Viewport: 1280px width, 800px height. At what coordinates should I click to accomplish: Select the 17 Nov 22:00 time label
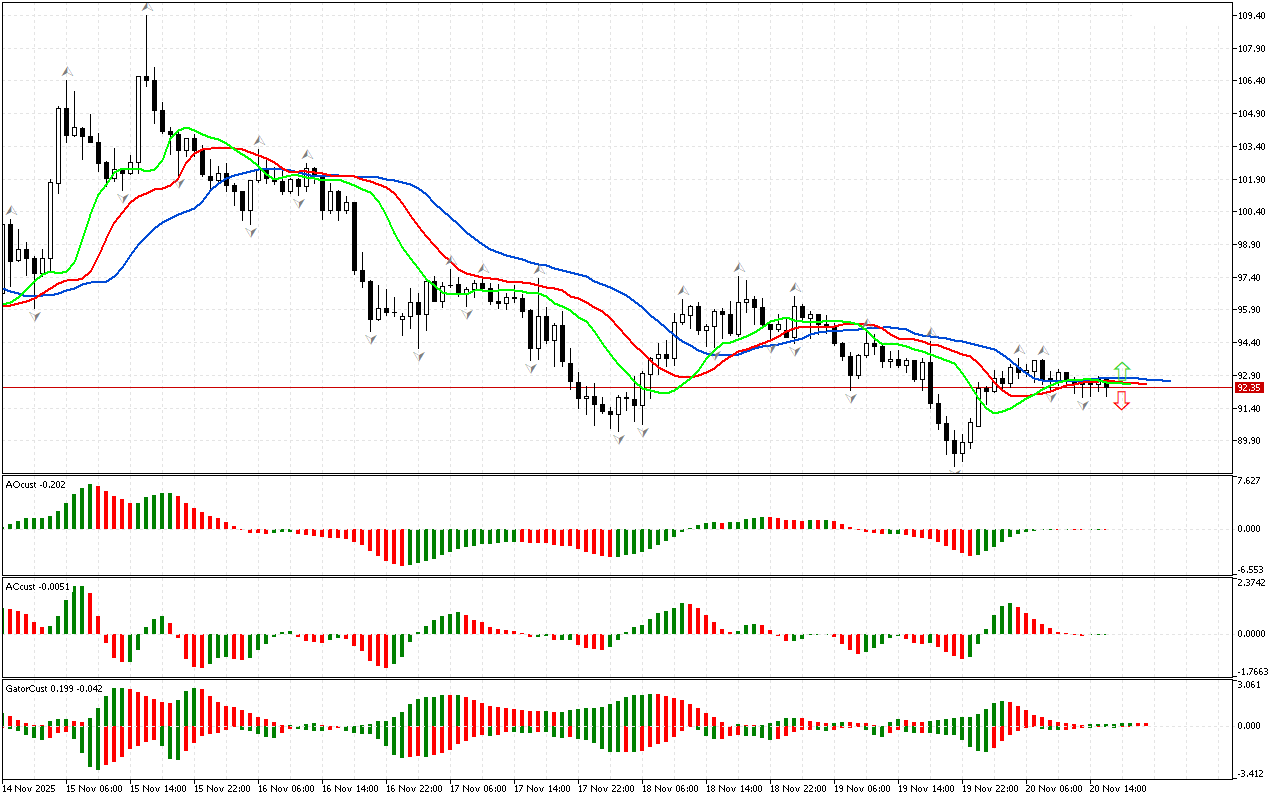[606, 789]
